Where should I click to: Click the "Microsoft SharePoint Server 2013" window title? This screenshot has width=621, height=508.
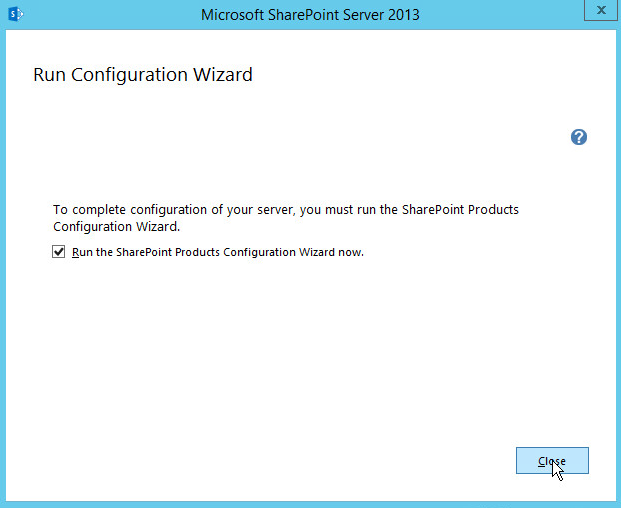tap(310, 14)
